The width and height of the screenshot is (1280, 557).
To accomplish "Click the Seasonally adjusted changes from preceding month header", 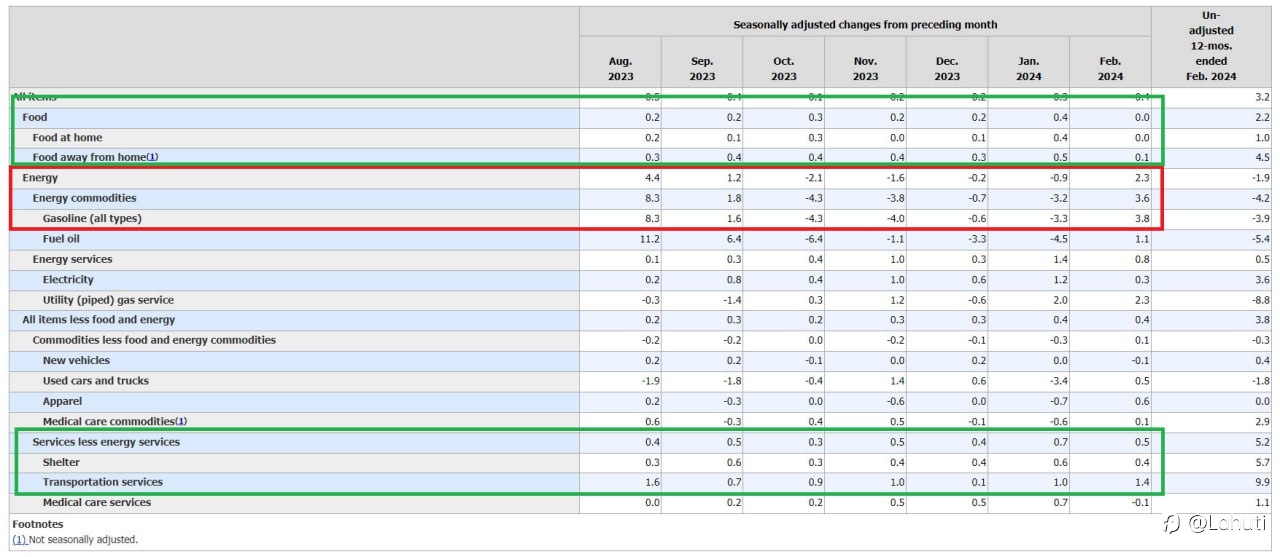I will [865, 25].
